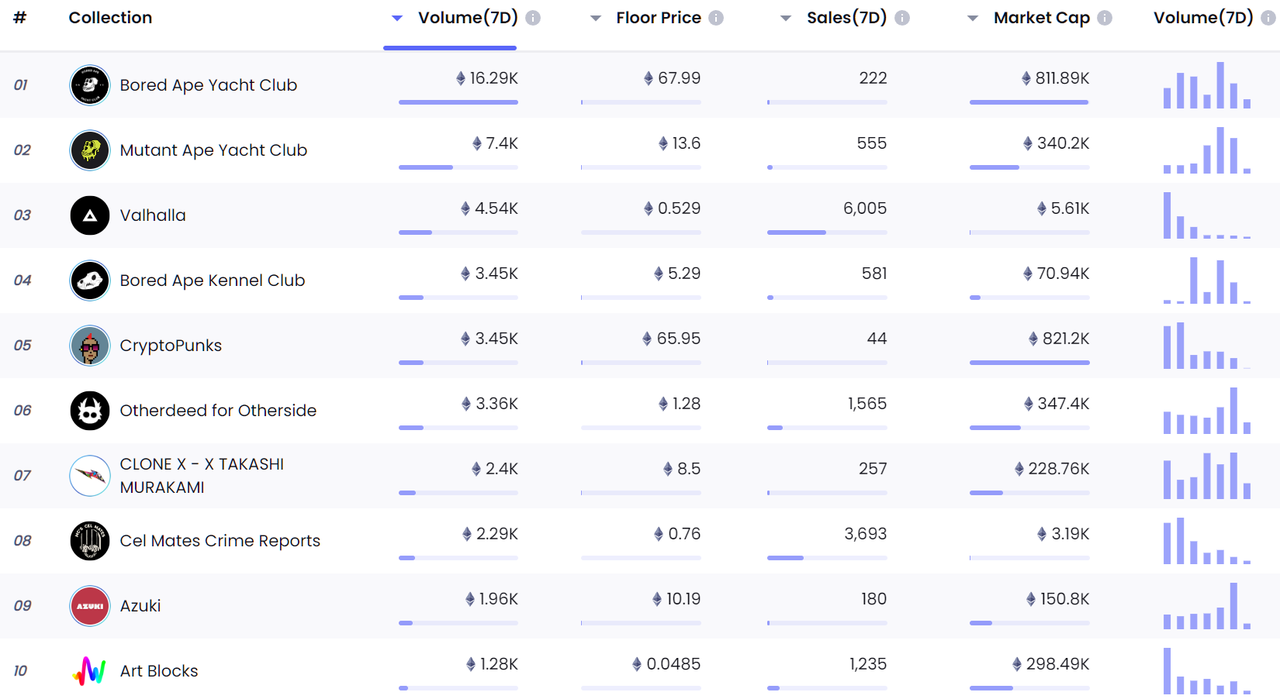Screen dimensions: 1280x699
Task: Click the 1,235 sales value
Action: (867, 664)
